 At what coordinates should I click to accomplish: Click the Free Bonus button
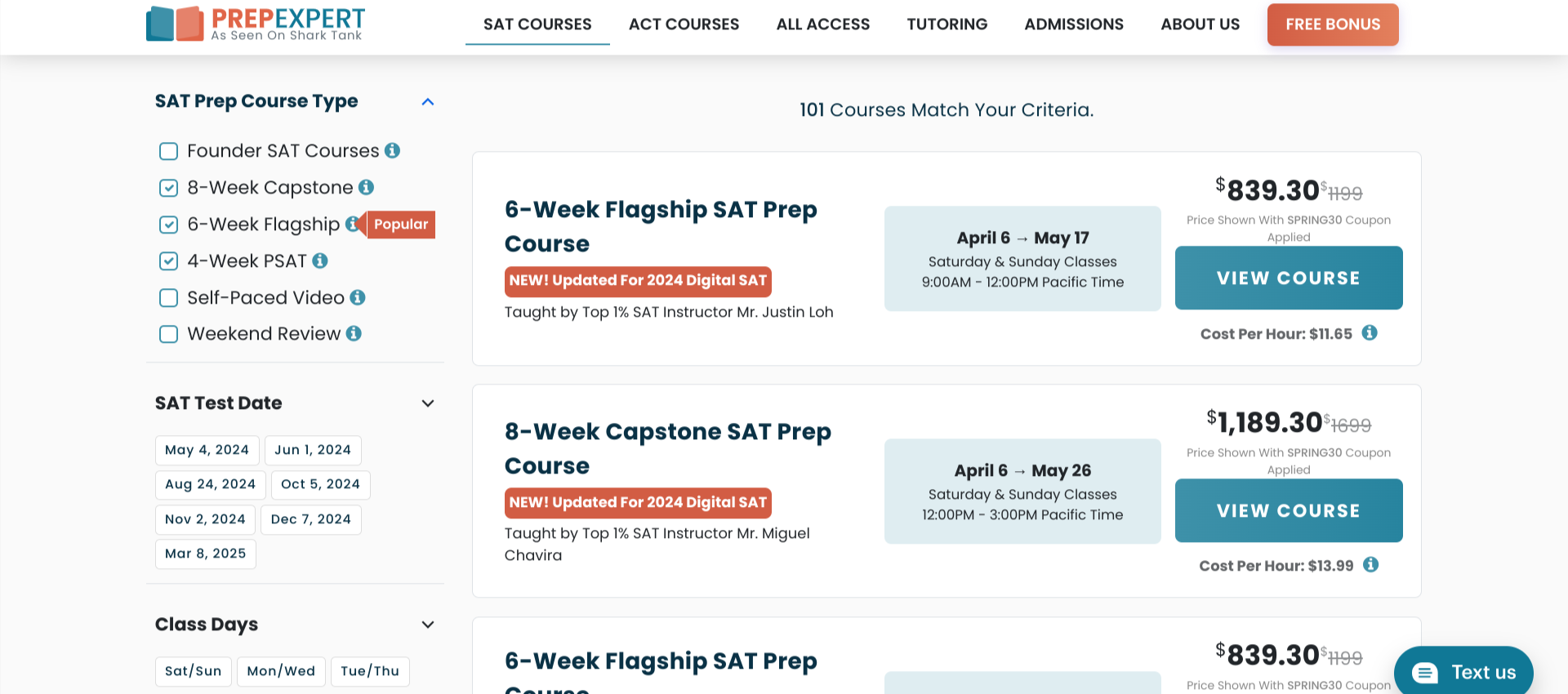pyautogui.click(x=1332, y=24)
